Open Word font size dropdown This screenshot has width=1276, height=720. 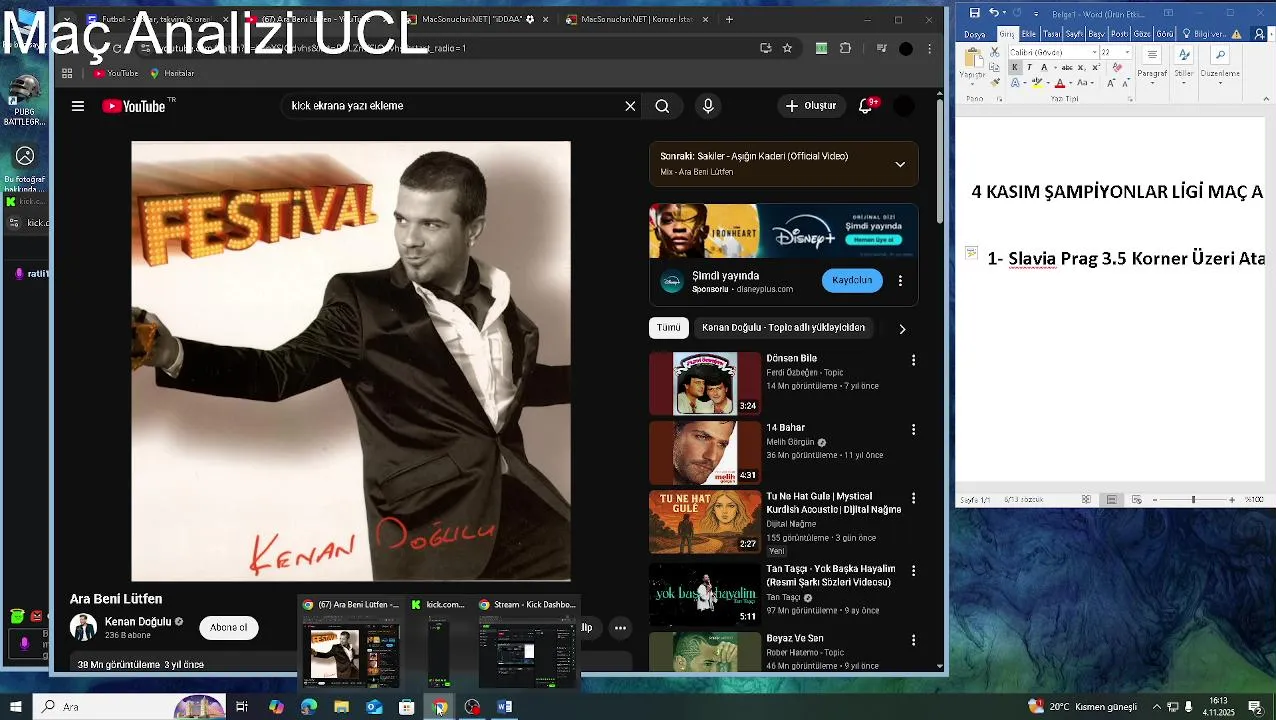tap(1127, 52)
